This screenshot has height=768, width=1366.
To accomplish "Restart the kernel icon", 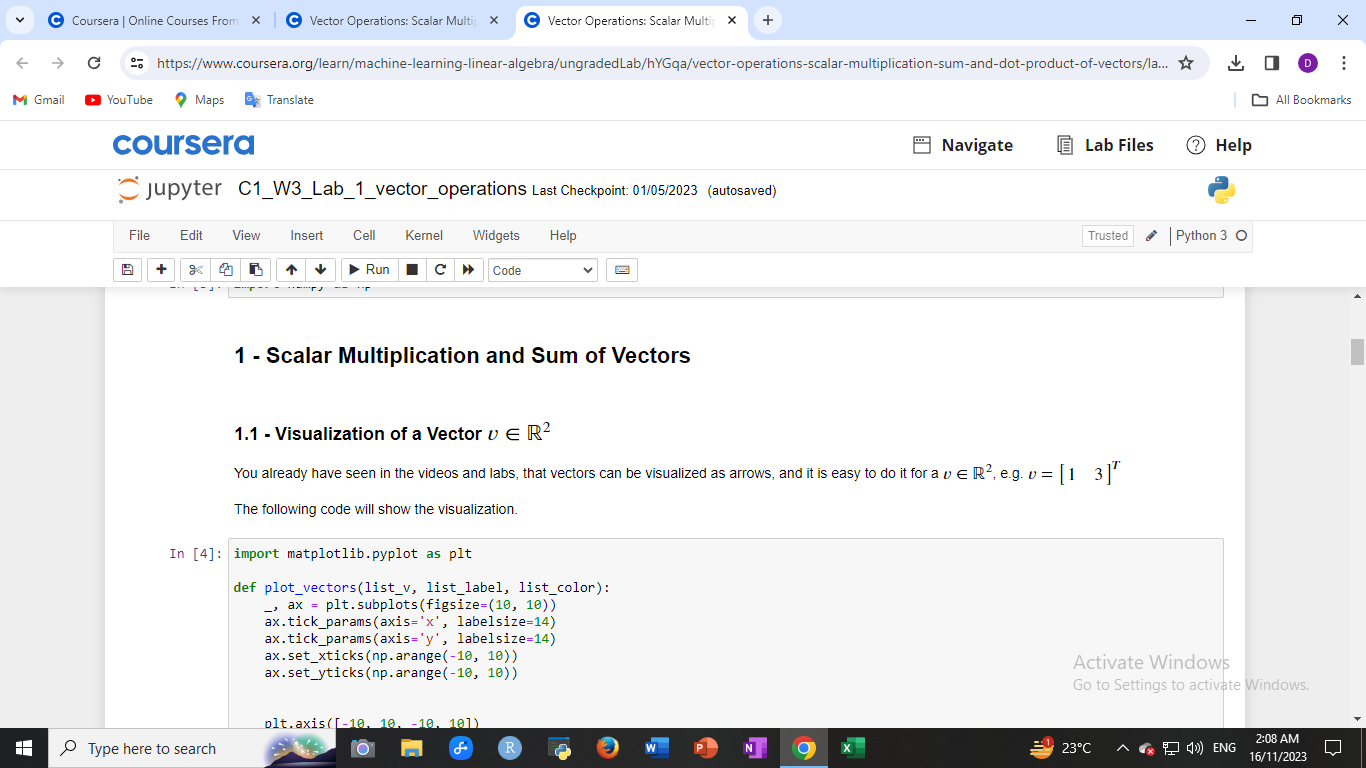I will 440,270.
